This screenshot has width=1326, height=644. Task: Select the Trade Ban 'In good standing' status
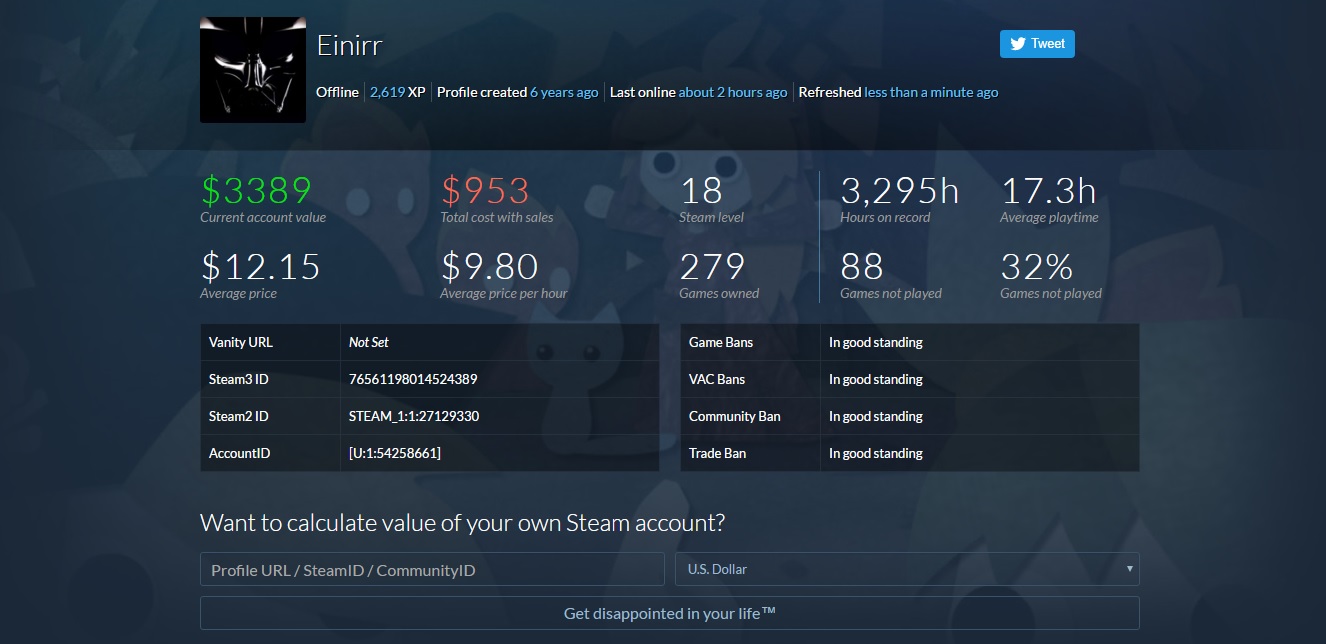(876, 453)
